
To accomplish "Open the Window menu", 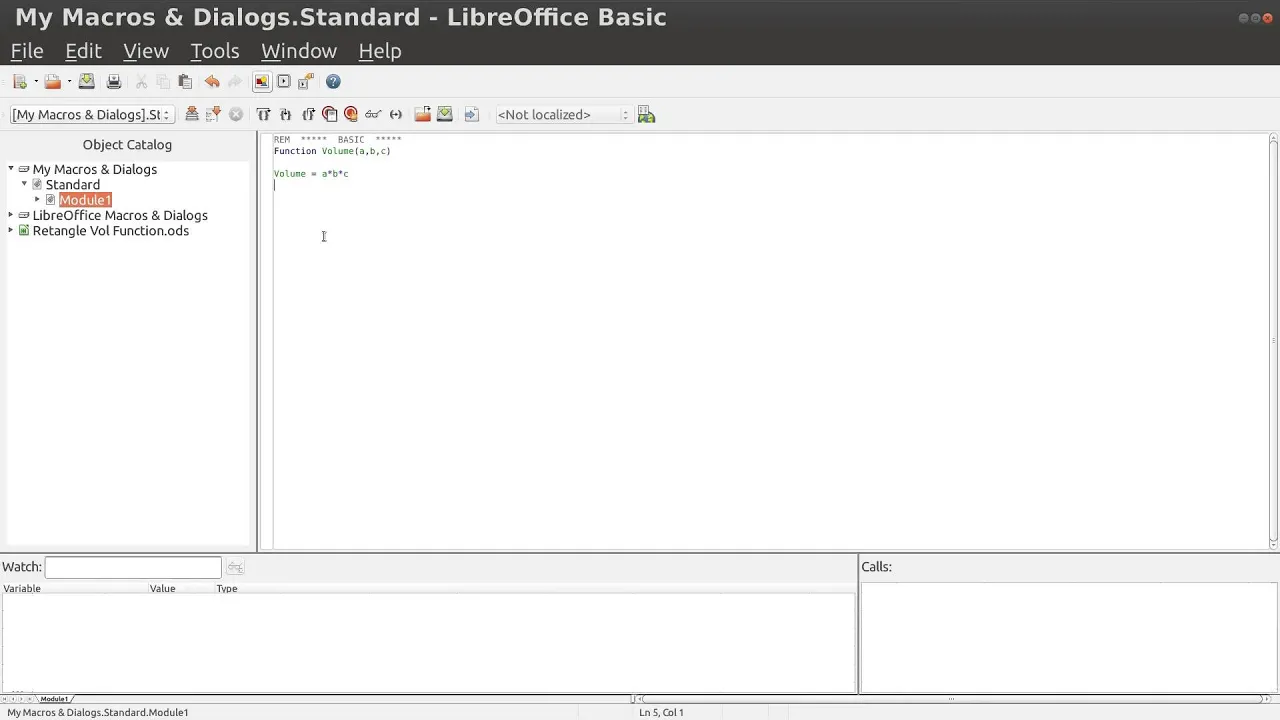I will 299,51.
